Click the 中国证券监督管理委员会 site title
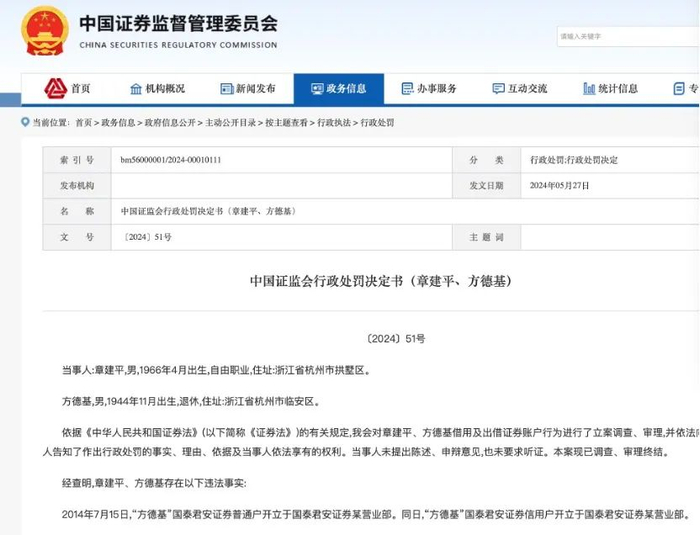Image resolution: width=700 pixels, height=535 pixels. (179, 23)
